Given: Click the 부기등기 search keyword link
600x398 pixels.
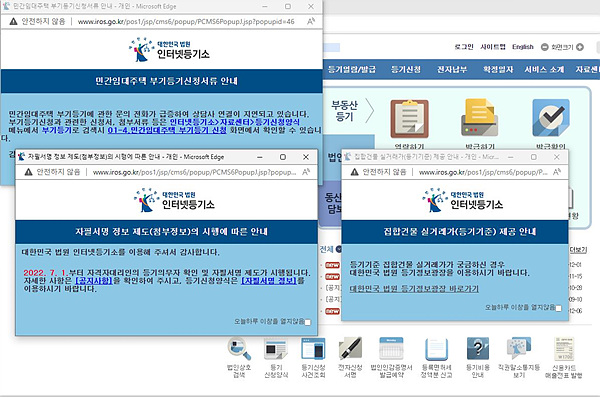Looking at the screenshot, I should point(57,130).
